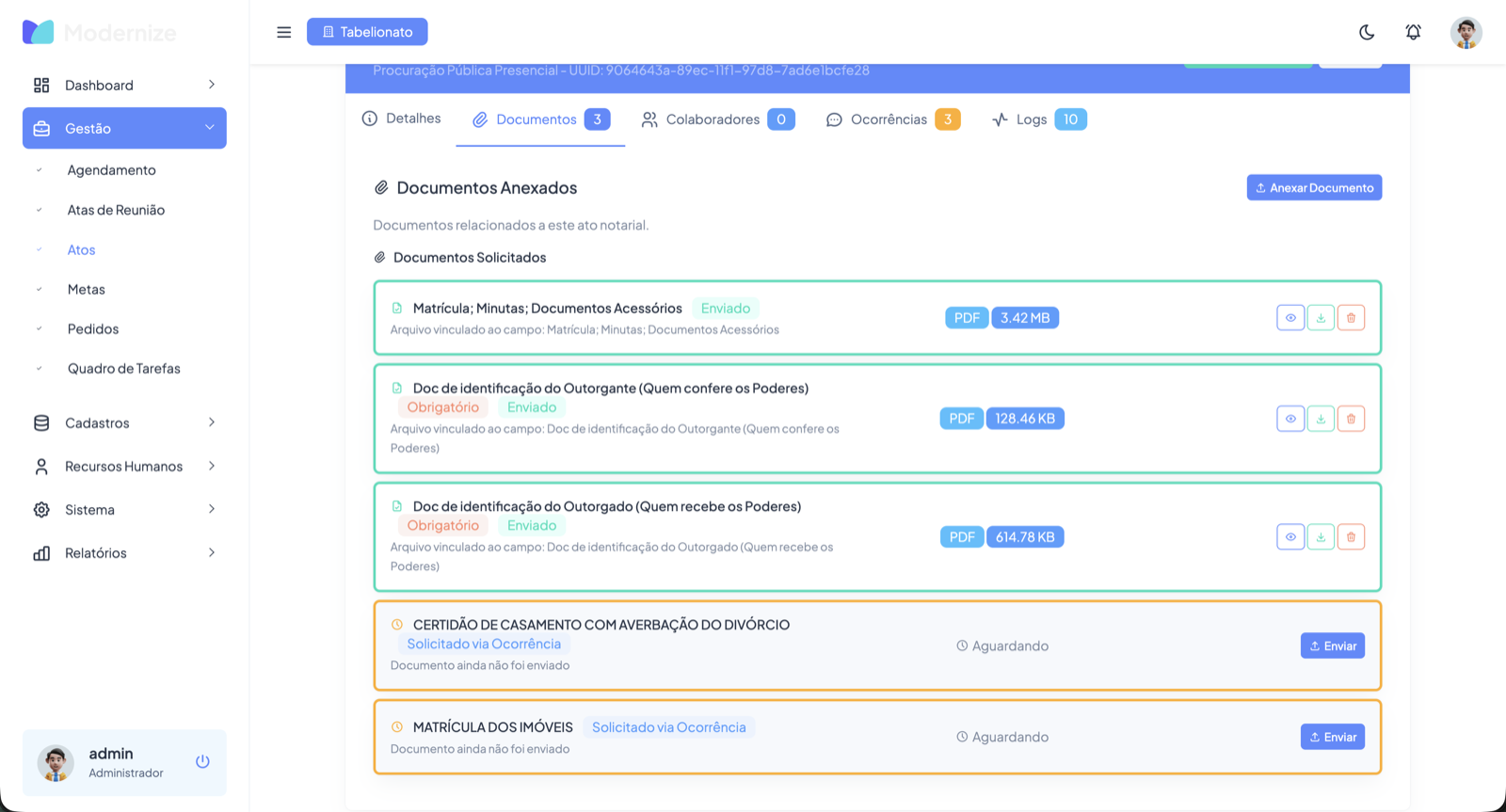Delete the Outorgado identification document
1506x812 pixels.
tap(1351, 537)
